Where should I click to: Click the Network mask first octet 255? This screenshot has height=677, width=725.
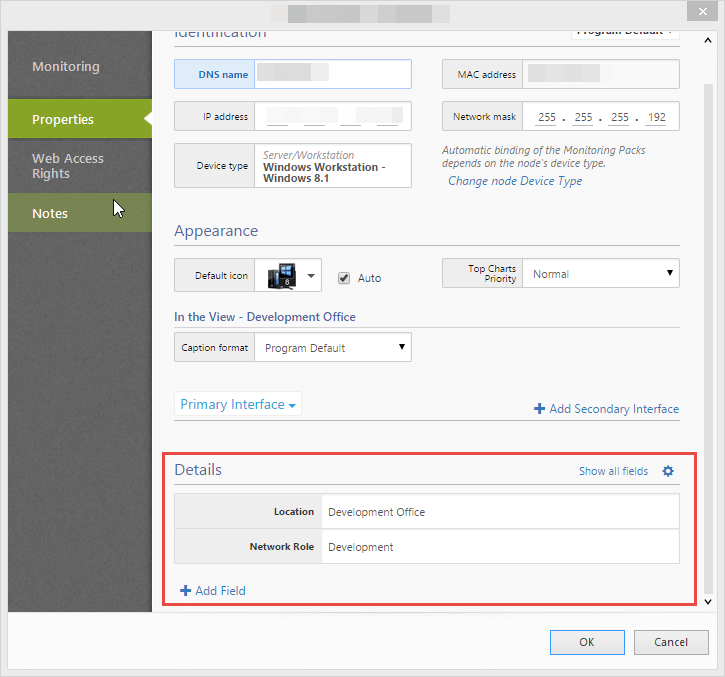547,117
